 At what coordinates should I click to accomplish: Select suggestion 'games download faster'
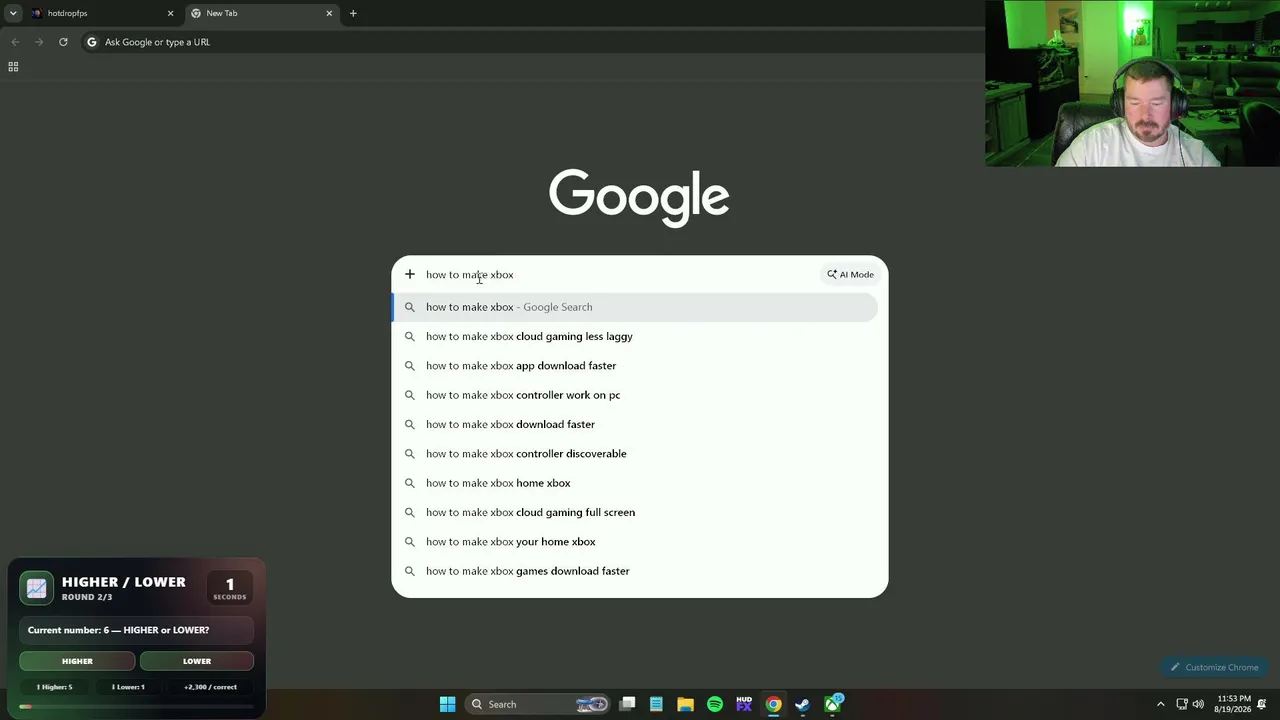pyautogui.click(x=635, y=571)
